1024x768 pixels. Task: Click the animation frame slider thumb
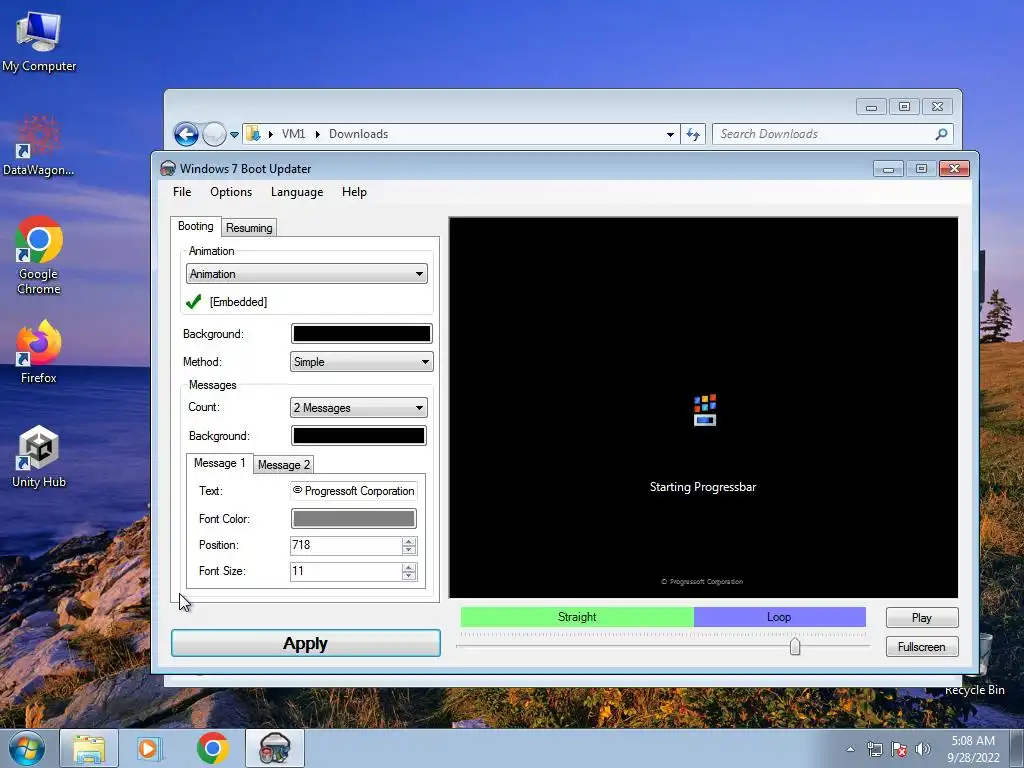[795, 647]
